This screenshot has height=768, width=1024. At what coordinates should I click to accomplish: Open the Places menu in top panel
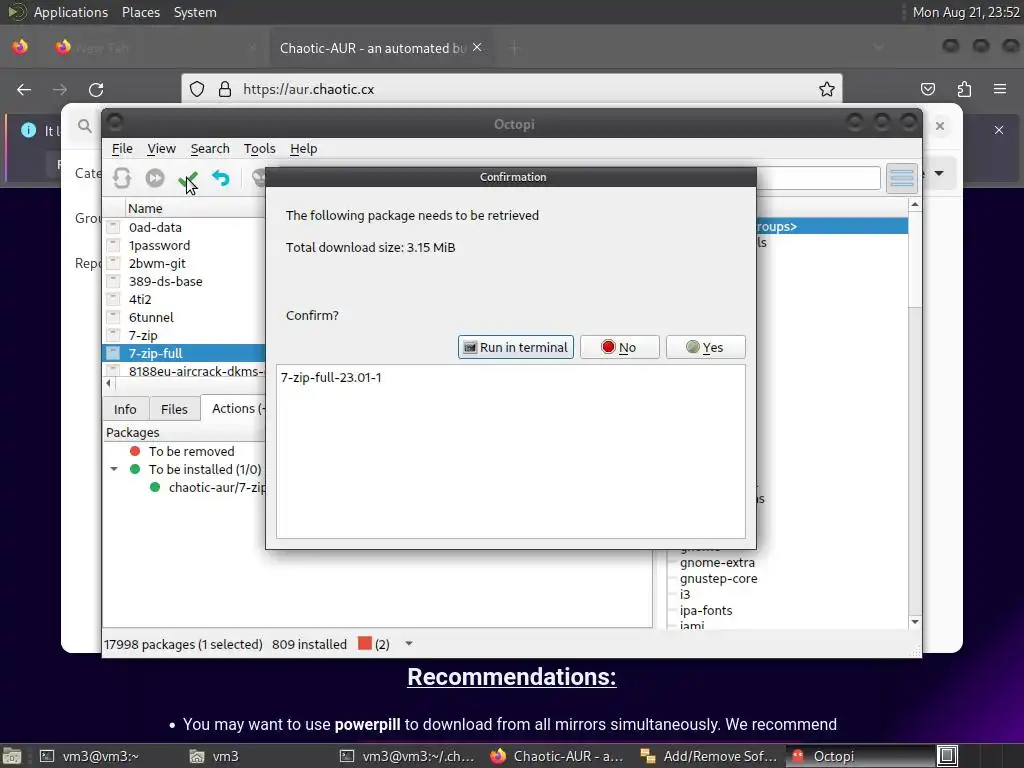point(141,12)
